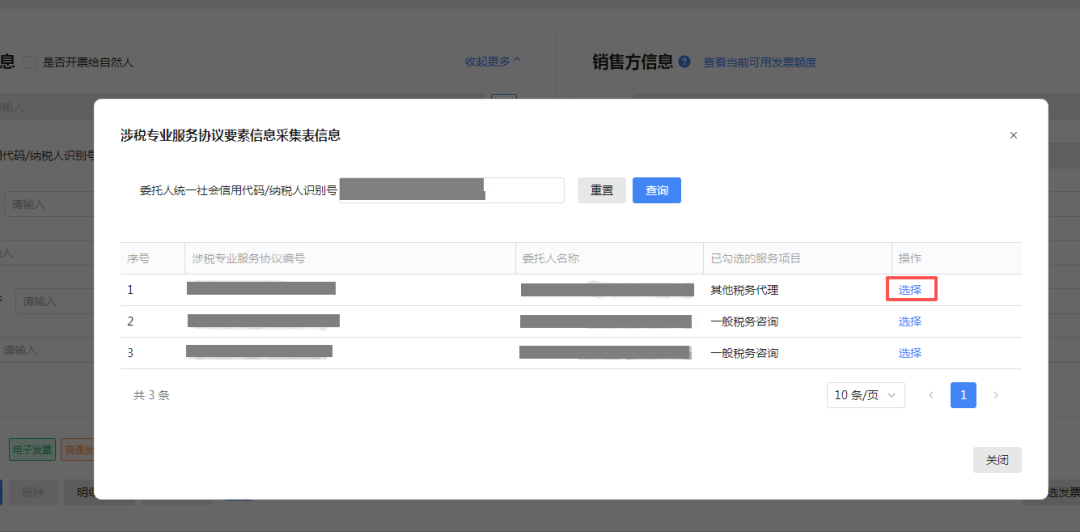This screenshot has width=1080, height=532.
Task: Click the 电子发票 tag
Action: [32, 450]
